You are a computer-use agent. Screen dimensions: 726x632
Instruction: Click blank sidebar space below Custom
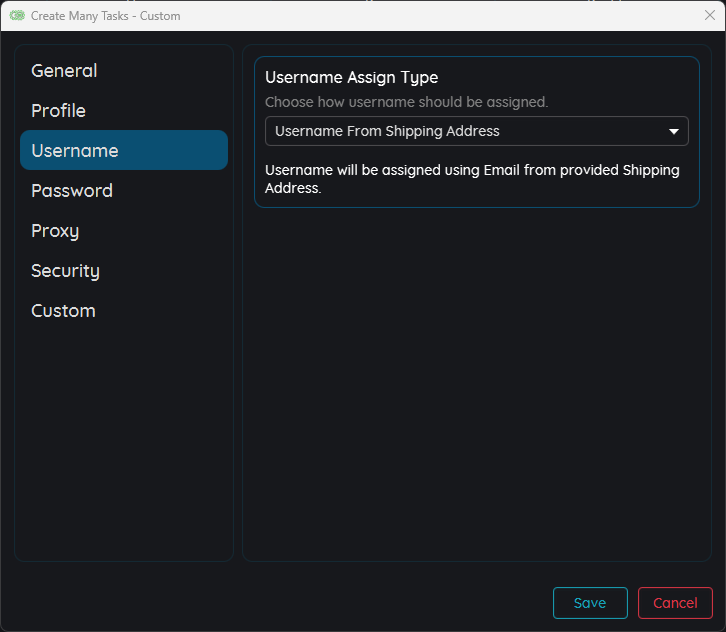[x=124, y=440]
